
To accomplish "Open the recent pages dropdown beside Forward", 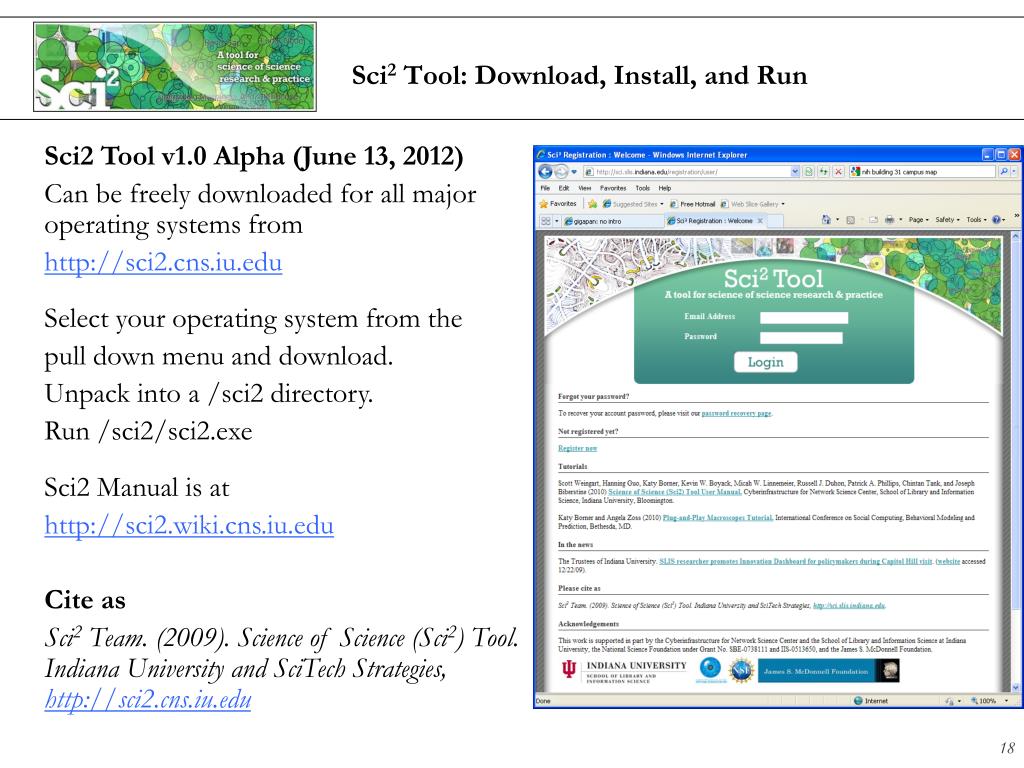I will 574,172.
